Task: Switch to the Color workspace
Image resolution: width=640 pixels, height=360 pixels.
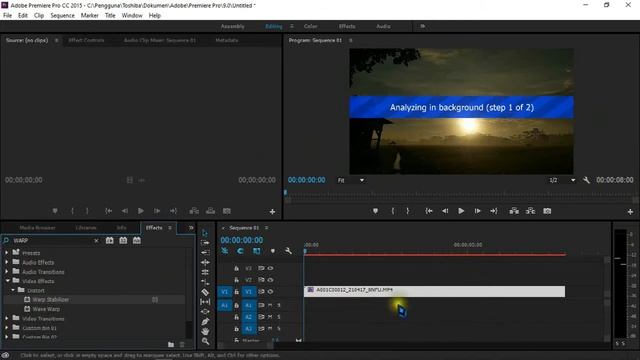Action: [310, 26]
